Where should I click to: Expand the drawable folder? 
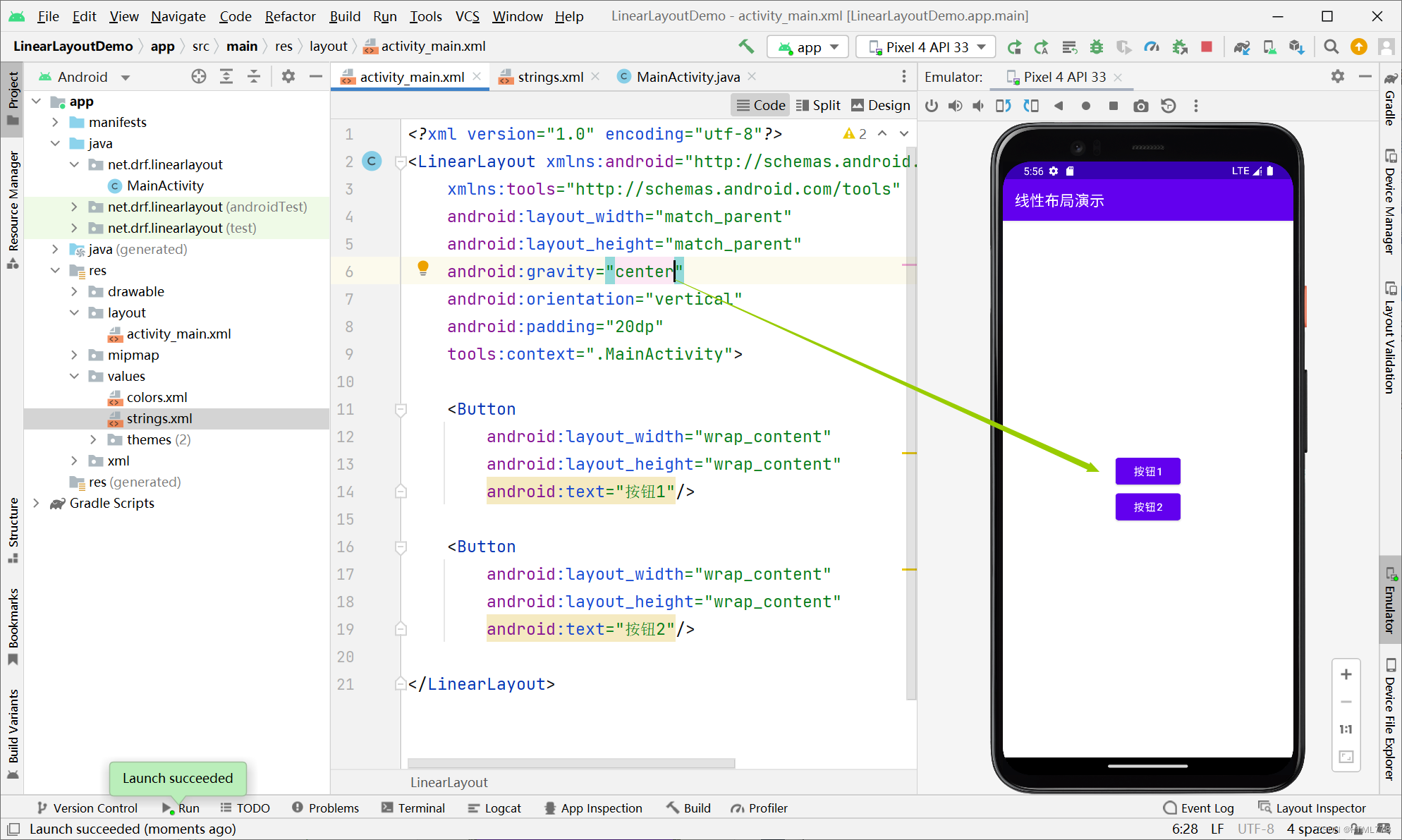pos(74,292)
